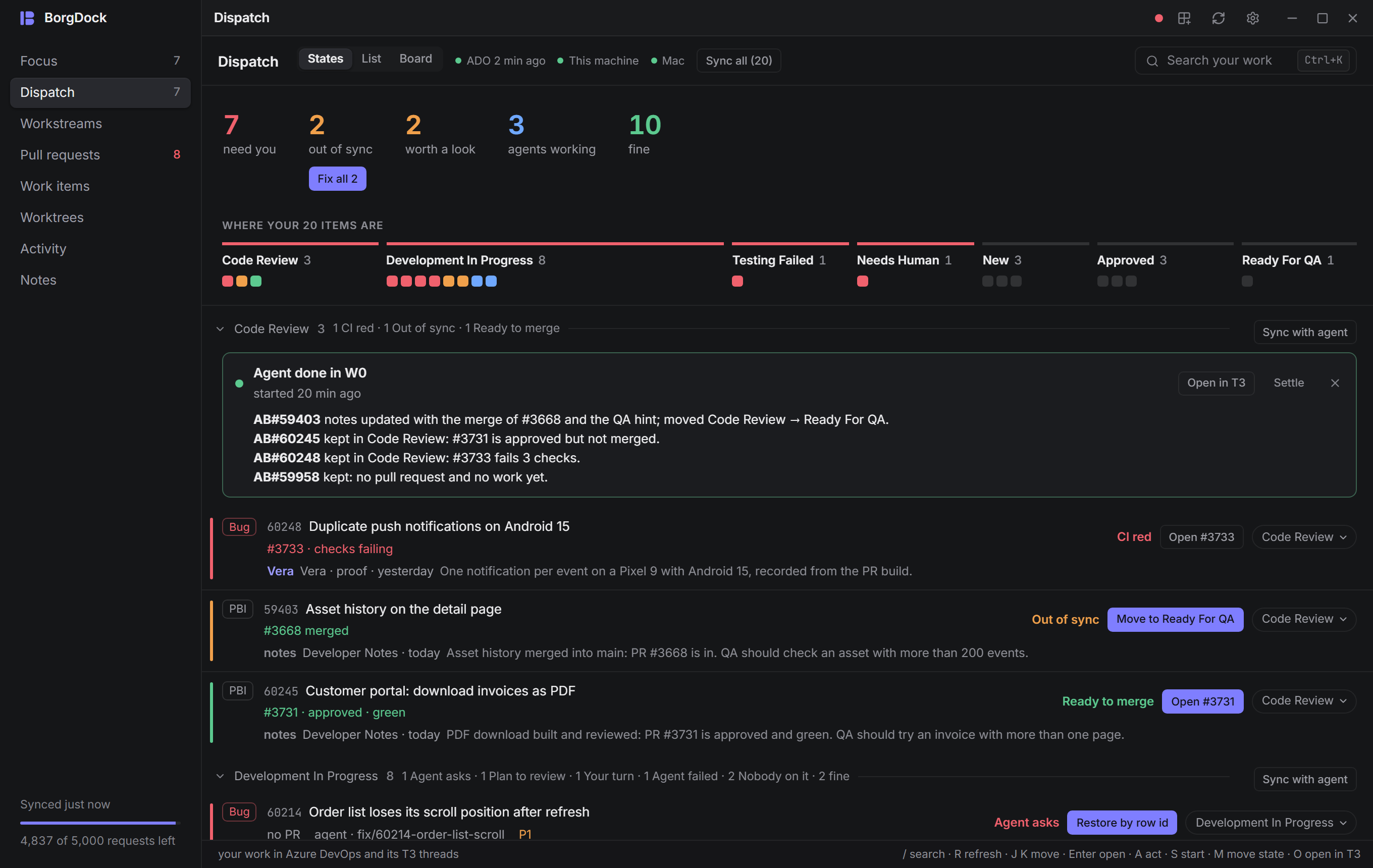Click the red swatch under Testing Failed
The width and height of the screenshot is (1373, 868).
pos(737,281)
